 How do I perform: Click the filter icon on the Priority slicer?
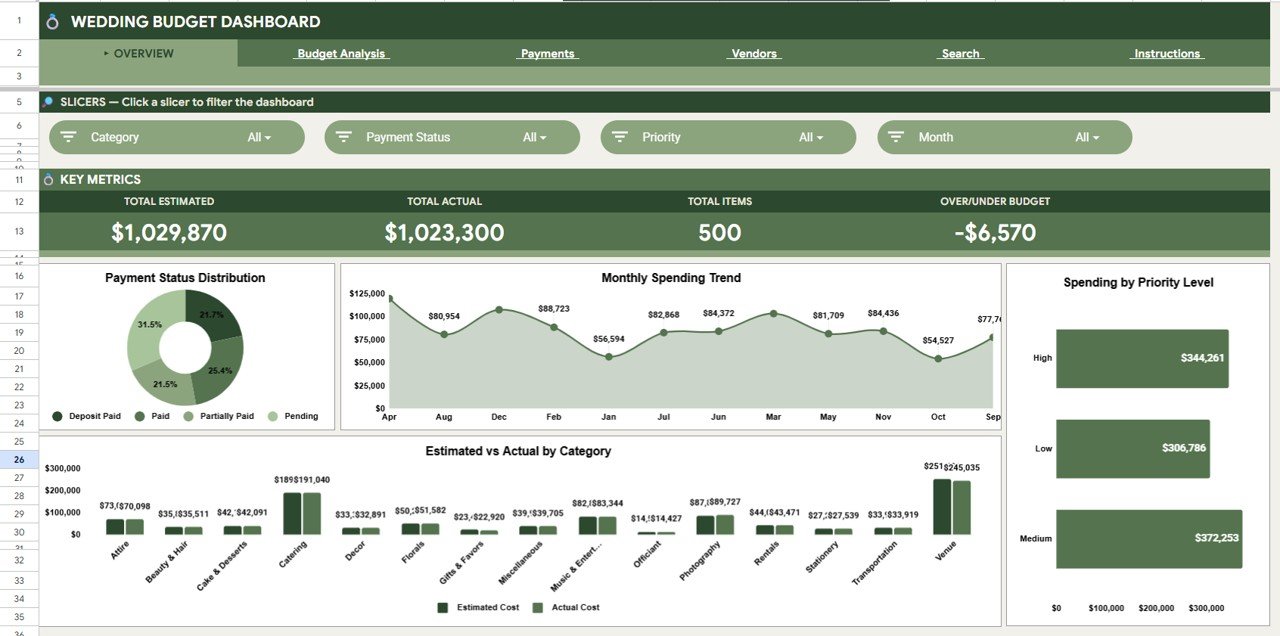pyautogui.click(x=620, y=137)
